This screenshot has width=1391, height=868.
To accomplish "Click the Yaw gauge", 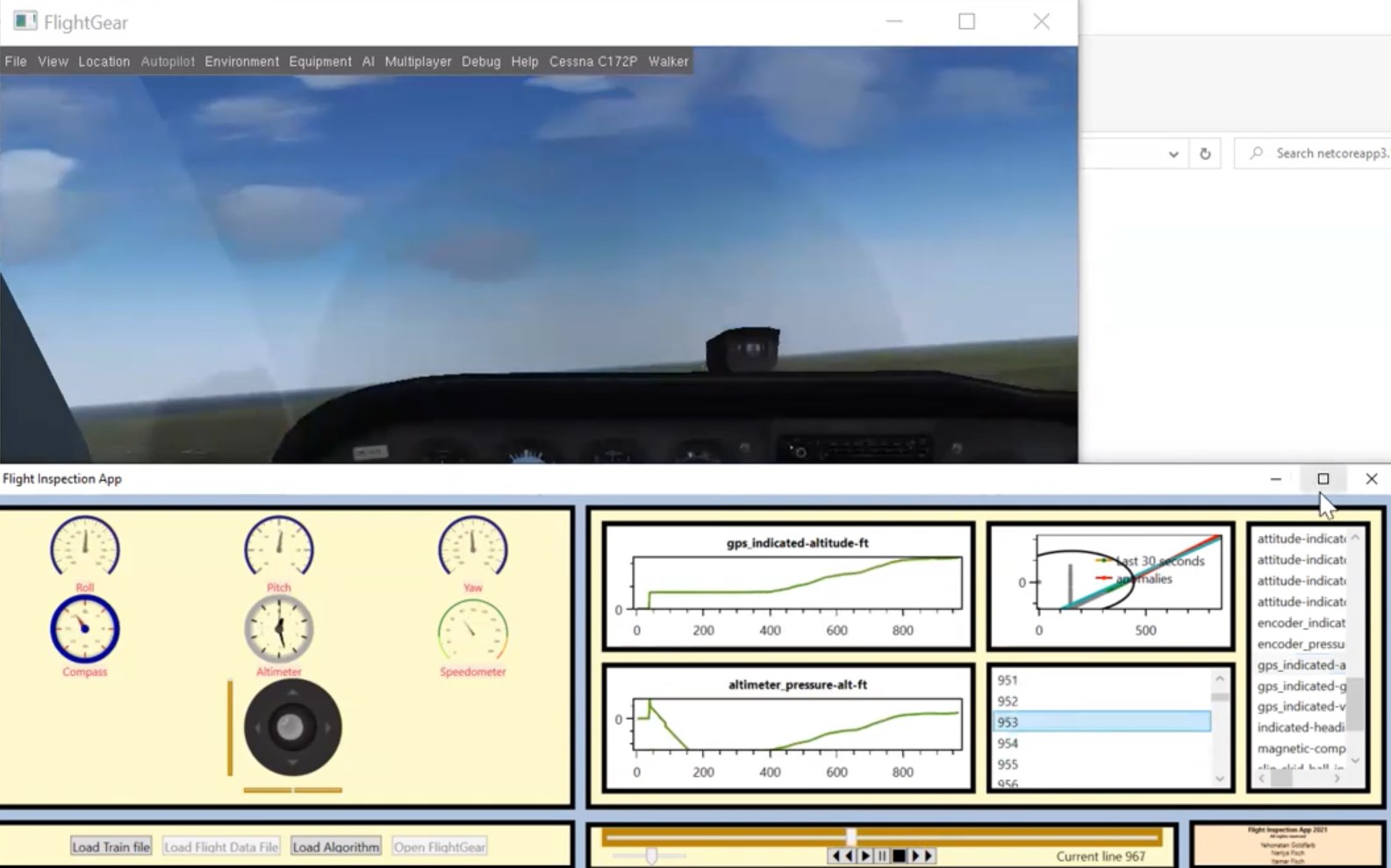I will [x=472, y=547].
